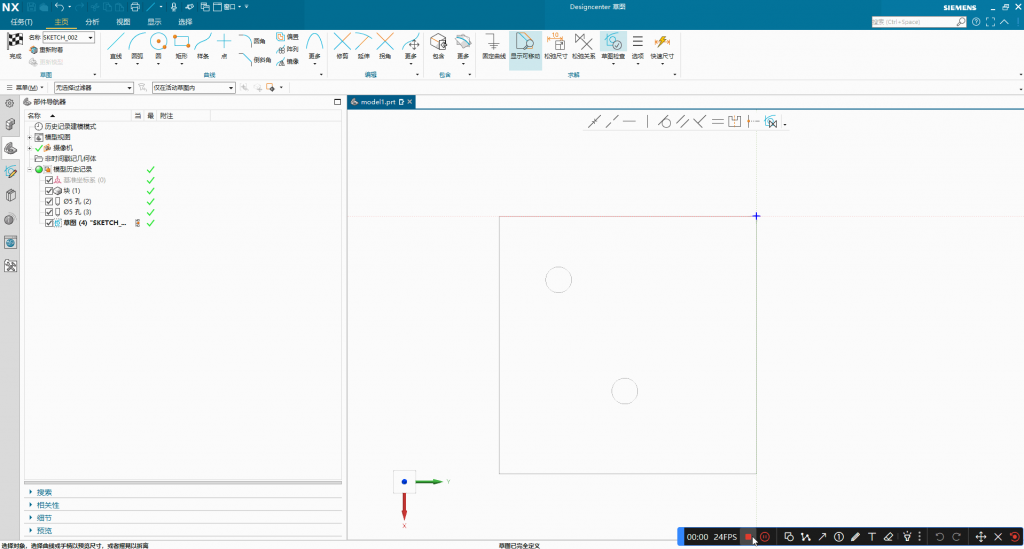The image size is (1024, 549).
Task: Click 重新附着 reattach sketch button
Action: pyautogui.click(x=46, y=50)
